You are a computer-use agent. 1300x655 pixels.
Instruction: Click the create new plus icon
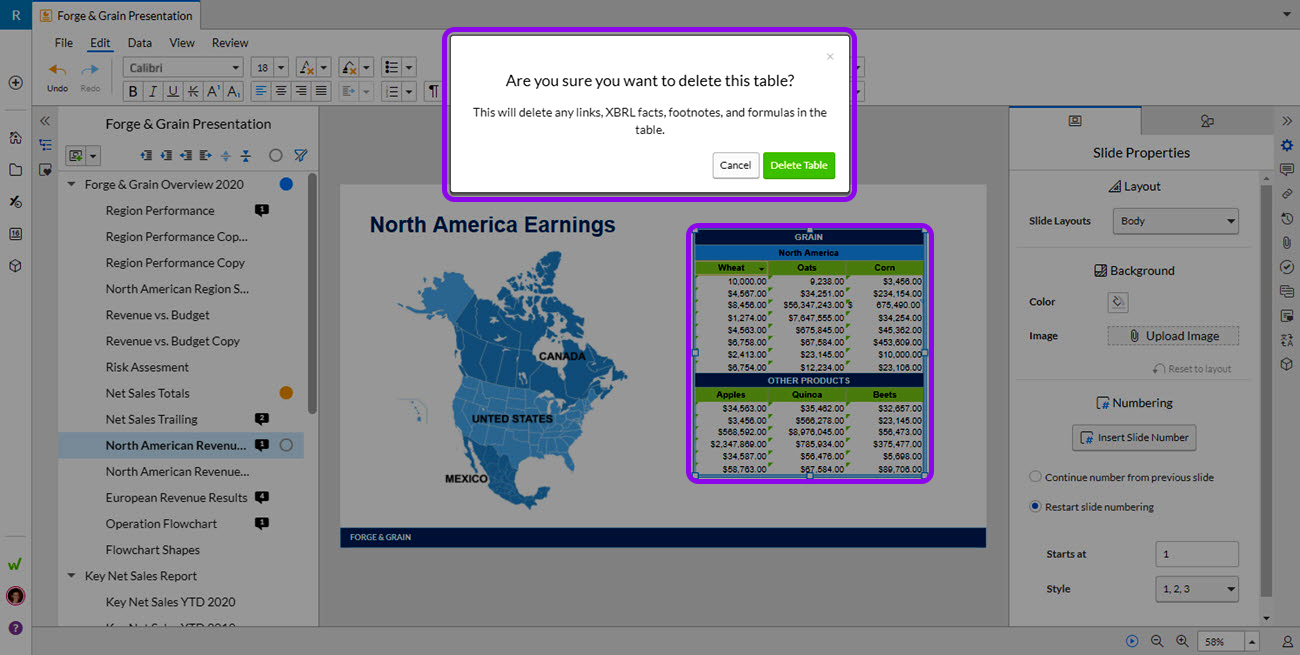click(15, 83)
